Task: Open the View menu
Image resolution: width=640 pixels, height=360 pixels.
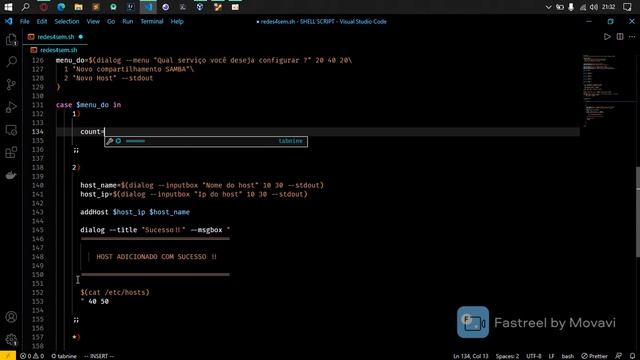Action: click(93, 22)
